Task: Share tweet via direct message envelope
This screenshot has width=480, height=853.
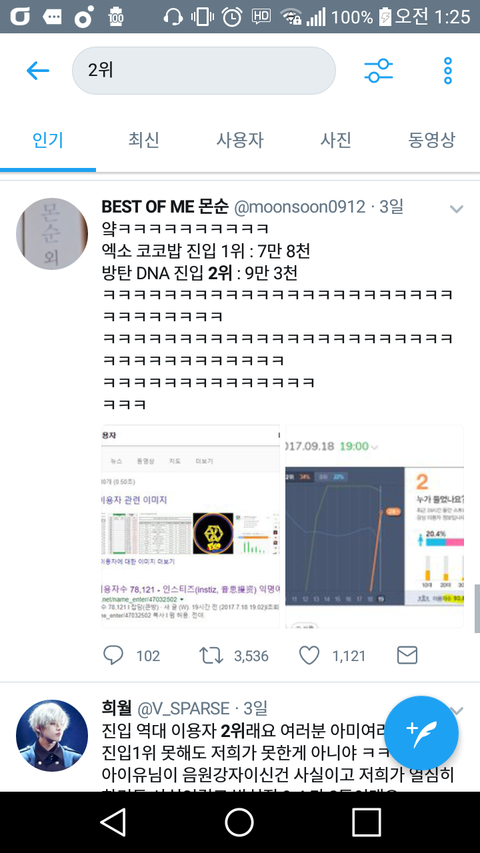Action: (x=407, y=656)
